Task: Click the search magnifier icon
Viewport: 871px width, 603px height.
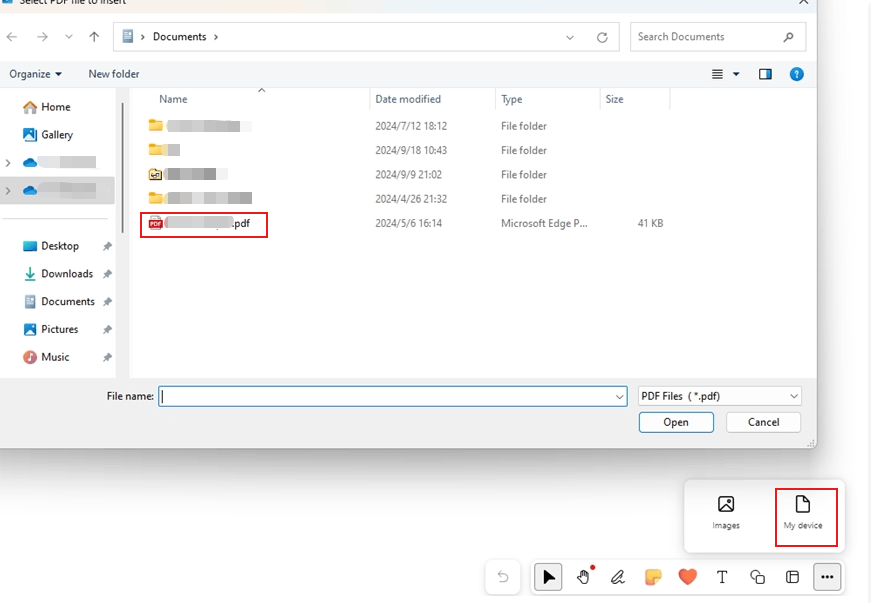Action: point(788,37)
